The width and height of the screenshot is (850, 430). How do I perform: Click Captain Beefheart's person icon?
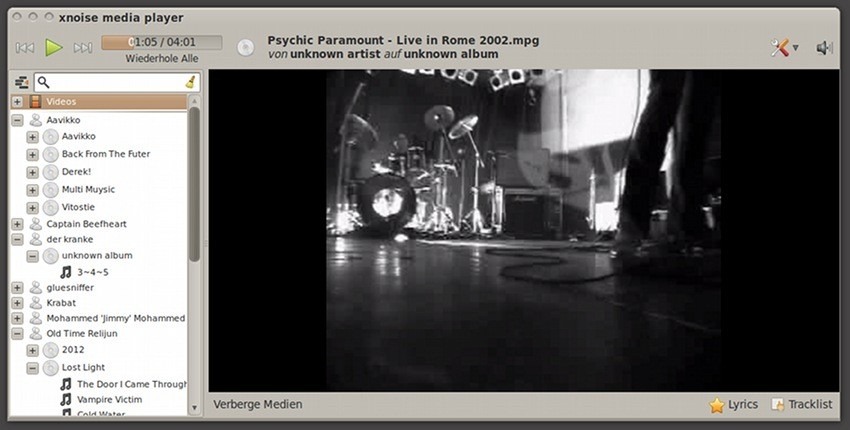[36, 224]
